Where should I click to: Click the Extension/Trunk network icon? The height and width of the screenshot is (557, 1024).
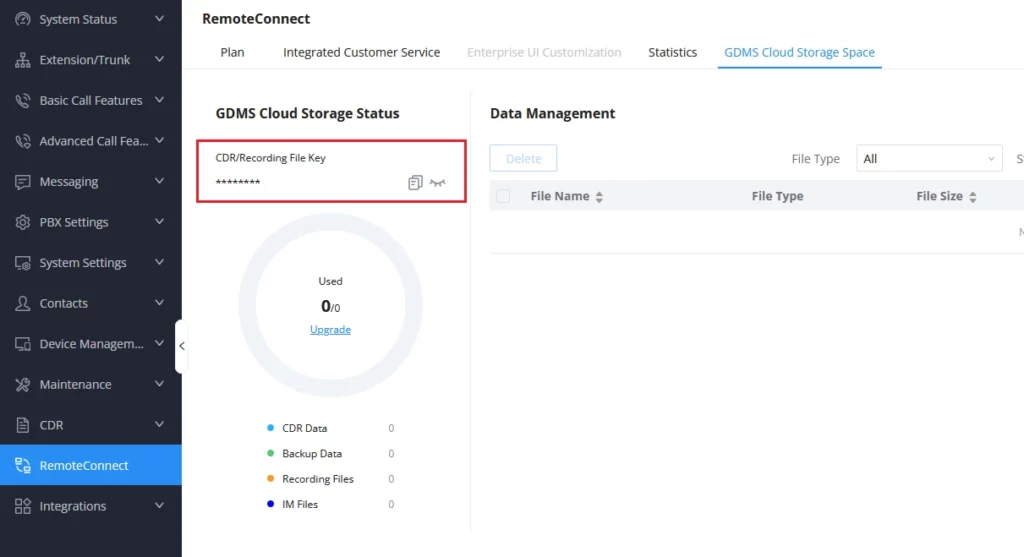click(x=22, y=59)
